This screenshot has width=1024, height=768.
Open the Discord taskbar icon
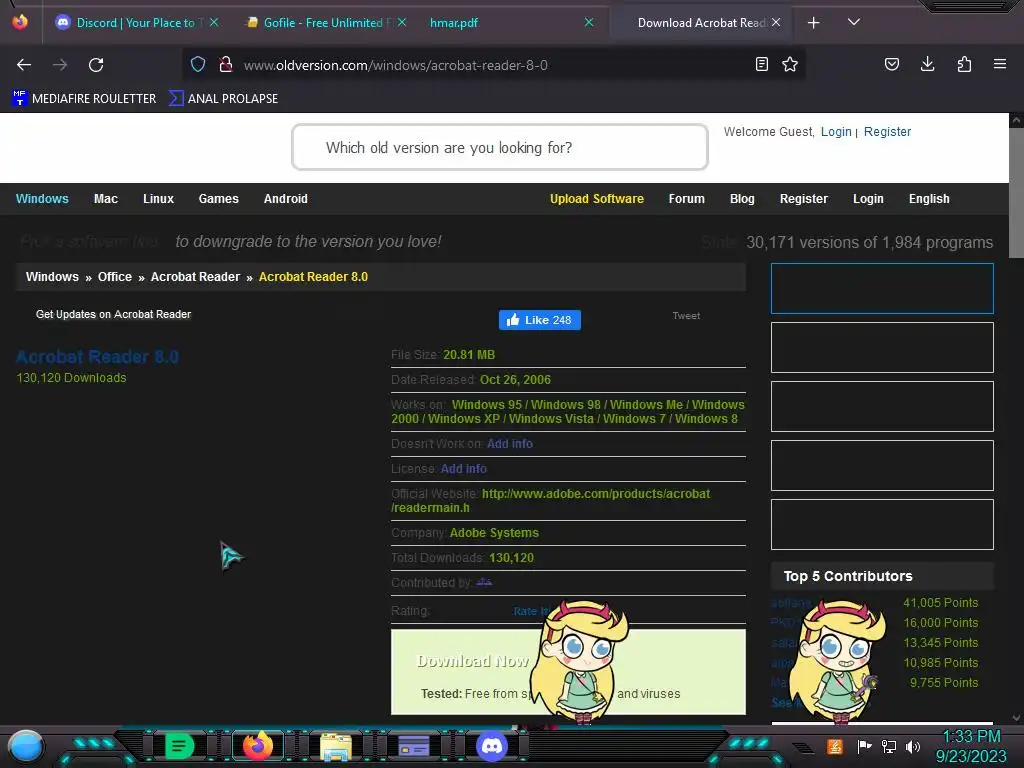pyautogui.click(x=492, y=746)
